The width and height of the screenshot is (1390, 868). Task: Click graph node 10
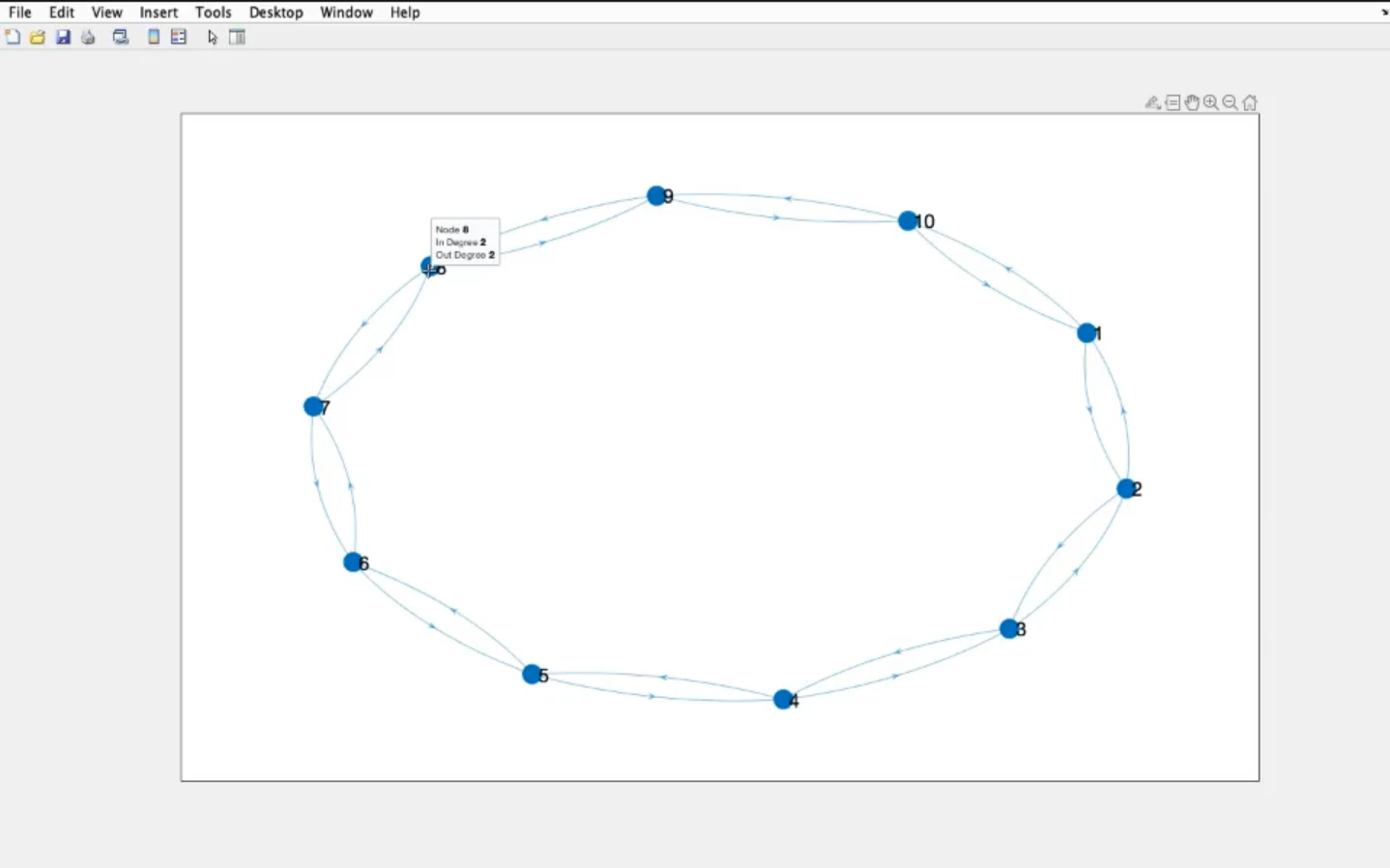tap(907, 221)
